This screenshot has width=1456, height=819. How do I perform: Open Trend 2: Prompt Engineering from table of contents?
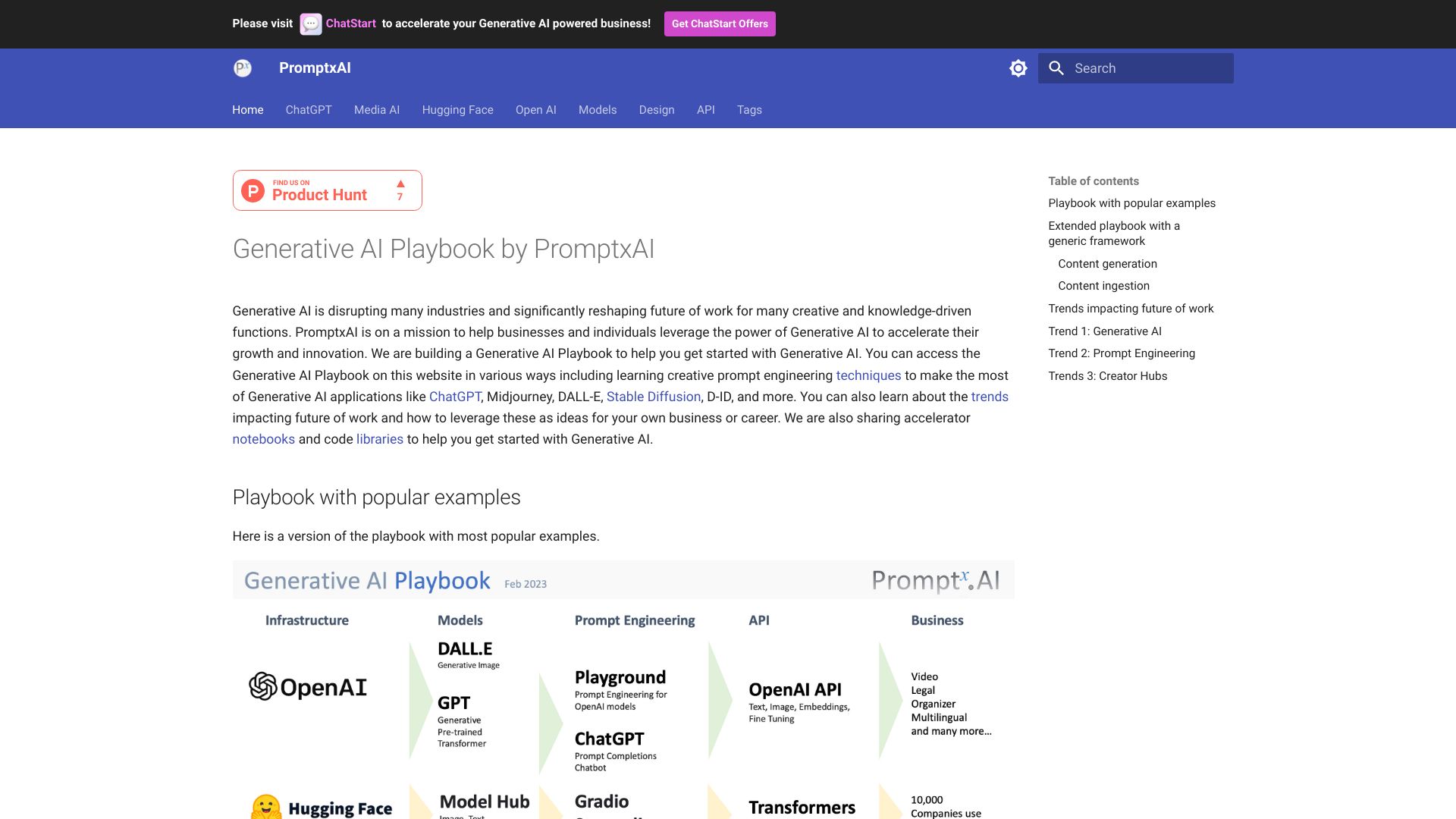coord(1121,353)
